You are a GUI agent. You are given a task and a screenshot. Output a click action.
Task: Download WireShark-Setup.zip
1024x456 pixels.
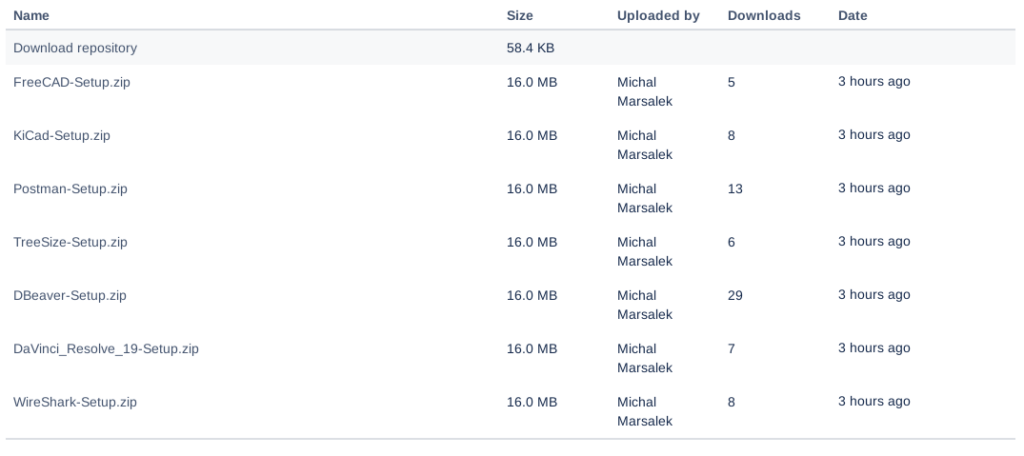point(75,402)
